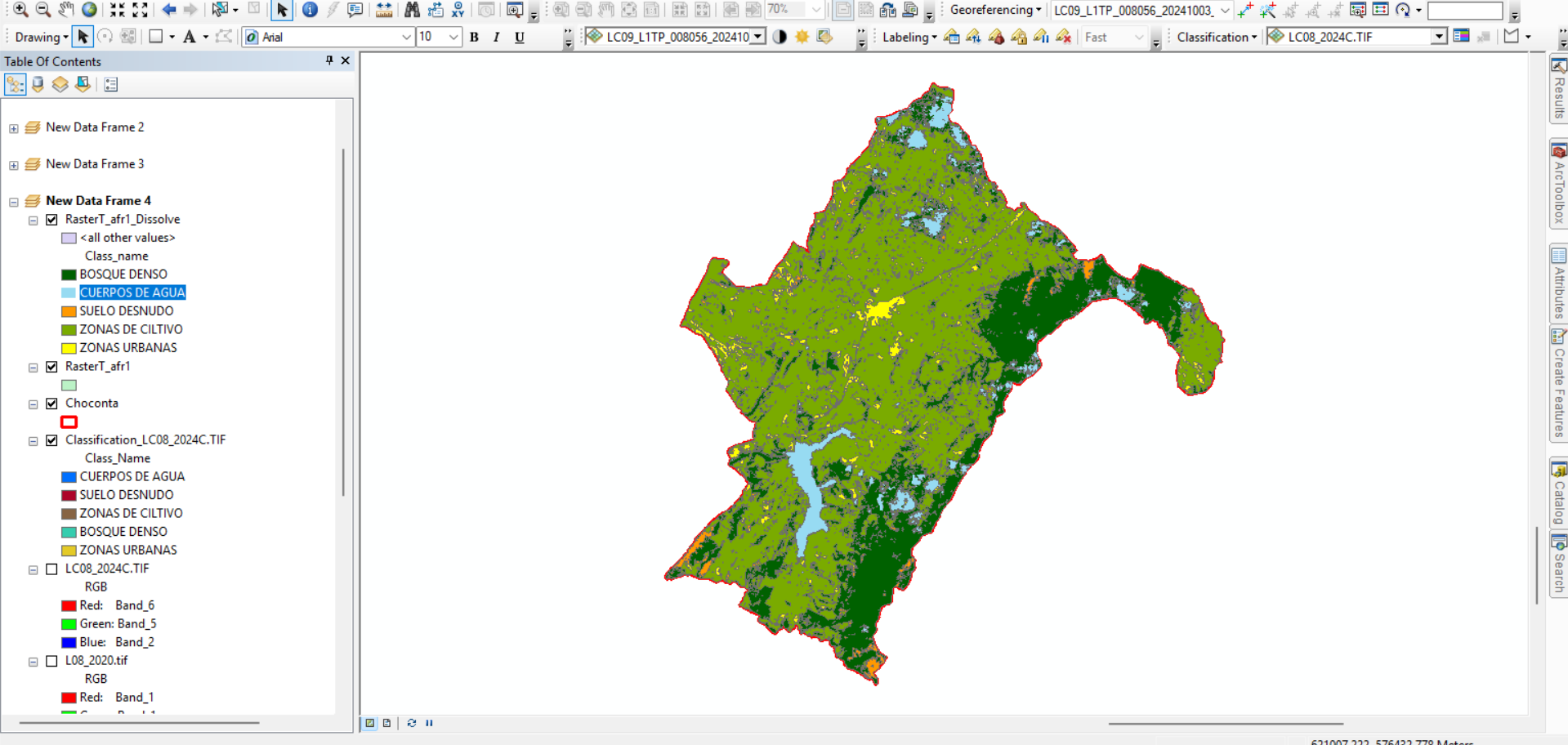Switch TOC to List By Drawing Order
The height and width of the screenshot is (745, 1568).
15,84
